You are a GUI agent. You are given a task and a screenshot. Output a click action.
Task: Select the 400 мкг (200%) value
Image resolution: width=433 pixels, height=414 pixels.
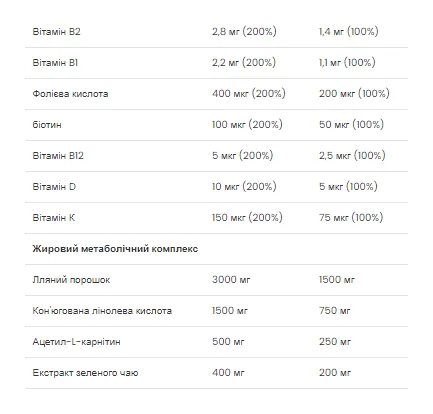(x=249, y=94)
